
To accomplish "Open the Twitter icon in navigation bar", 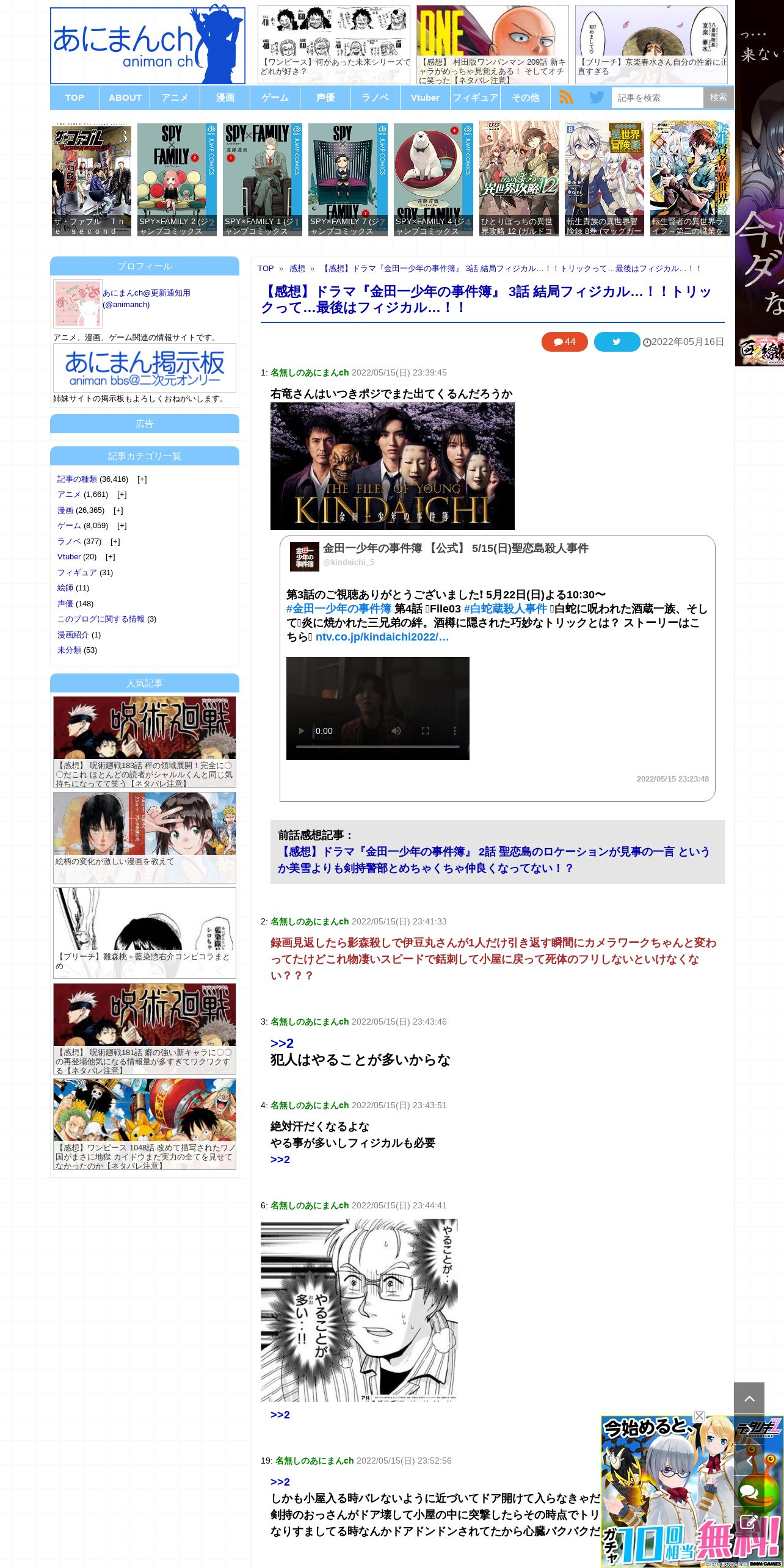I will [597, 97].
